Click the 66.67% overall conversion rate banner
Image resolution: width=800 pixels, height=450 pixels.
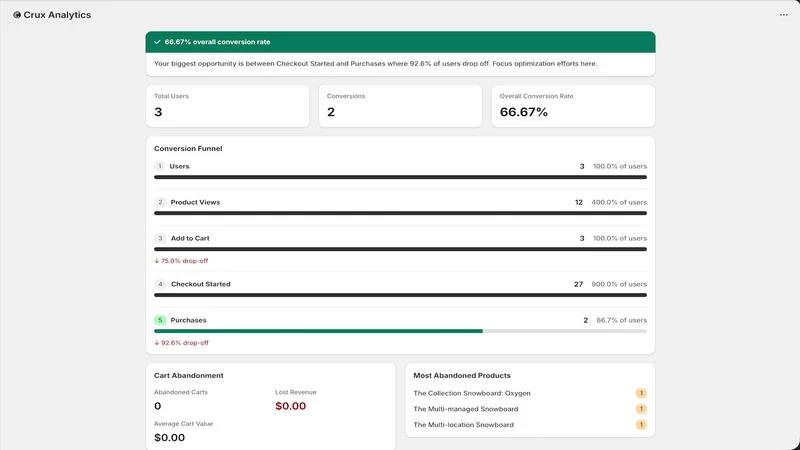click(x=401, y=42)
